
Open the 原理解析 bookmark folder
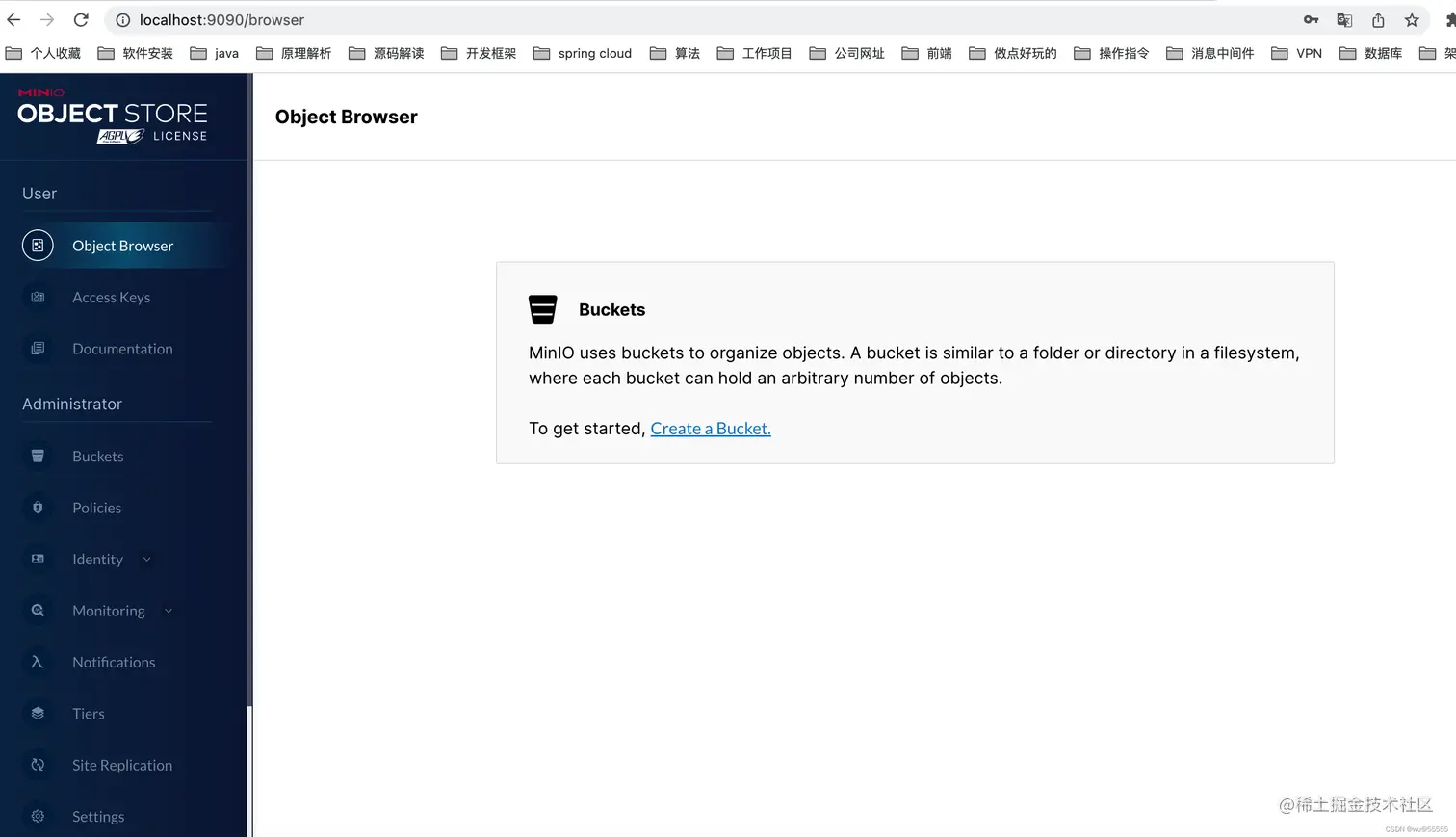(x=294, y=53)
